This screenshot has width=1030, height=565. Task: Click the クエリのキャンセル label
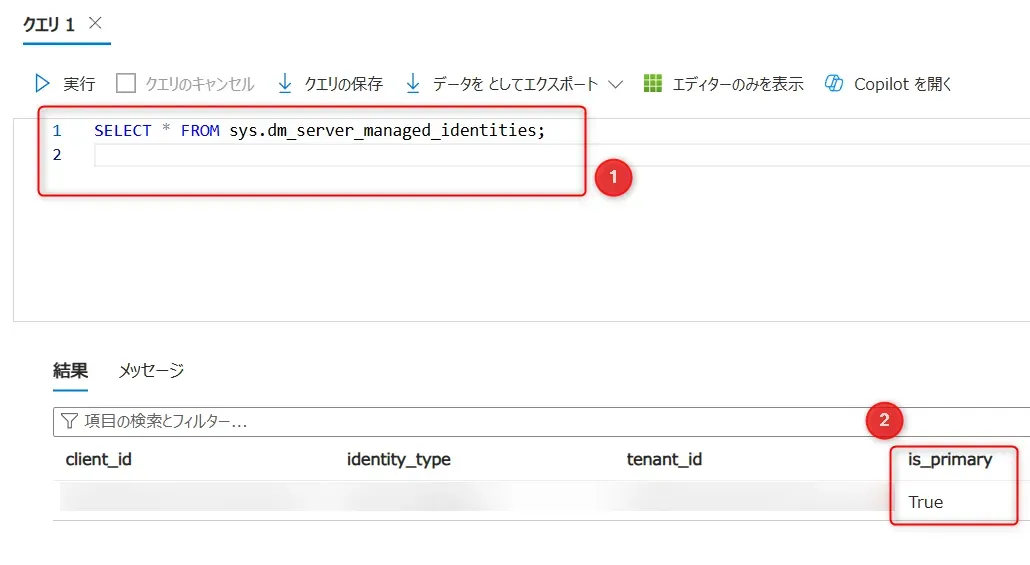(200, 84)
